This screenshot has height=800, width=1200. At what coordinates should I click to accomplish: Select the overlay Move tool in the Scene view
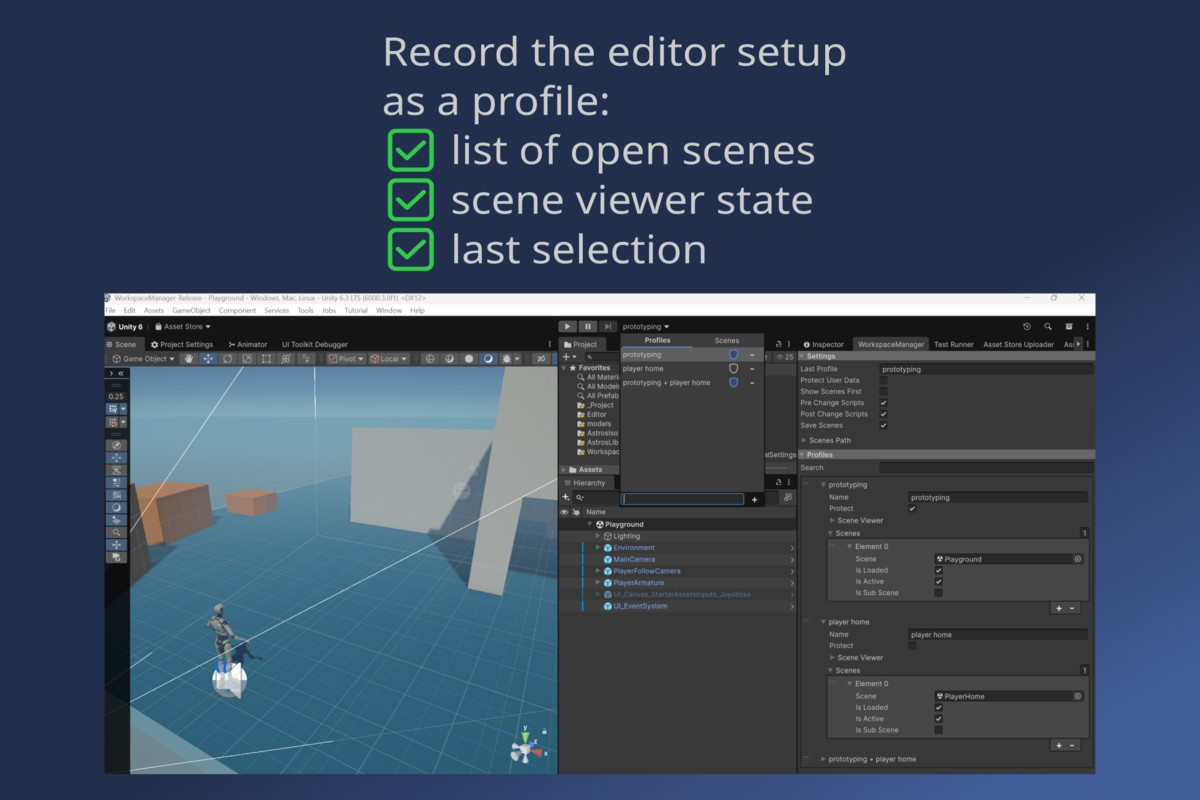click(117, 457)
